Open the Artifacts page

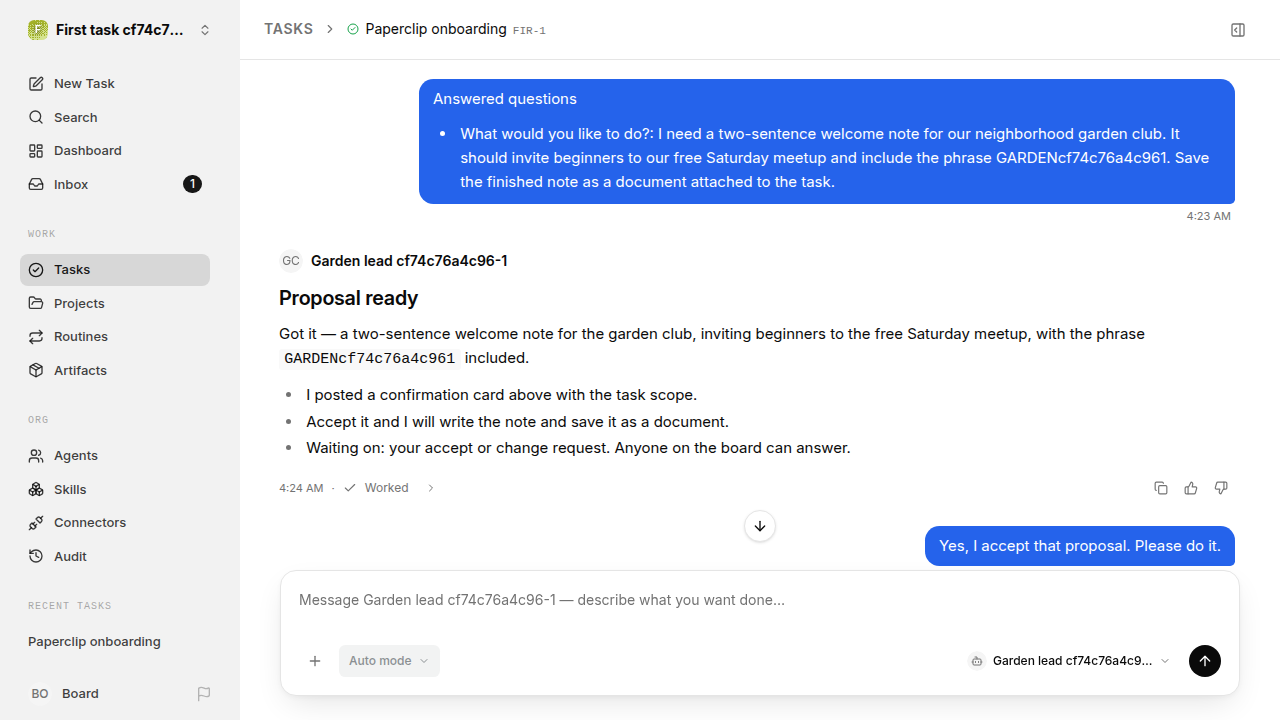115,370
